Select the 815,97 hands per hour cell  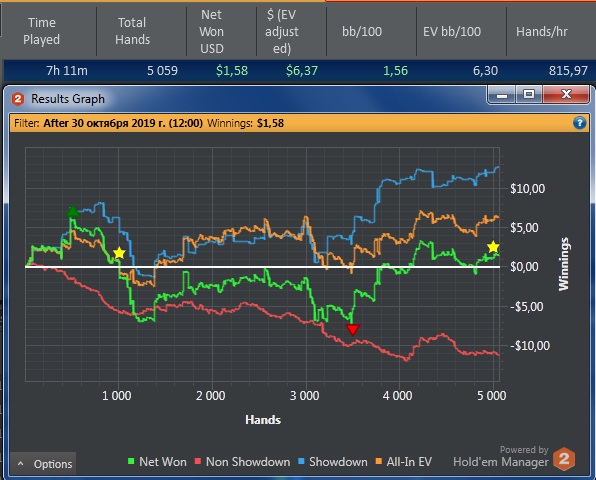pyautogui.click(x=568, y=71)
